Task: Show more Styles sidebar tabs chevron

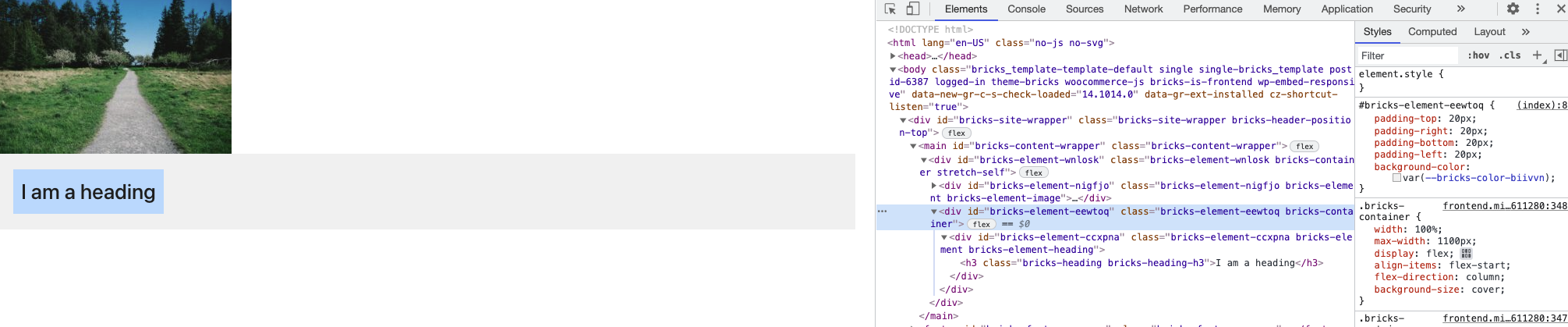Action: pyautogui.click(x=1525, y=32)
